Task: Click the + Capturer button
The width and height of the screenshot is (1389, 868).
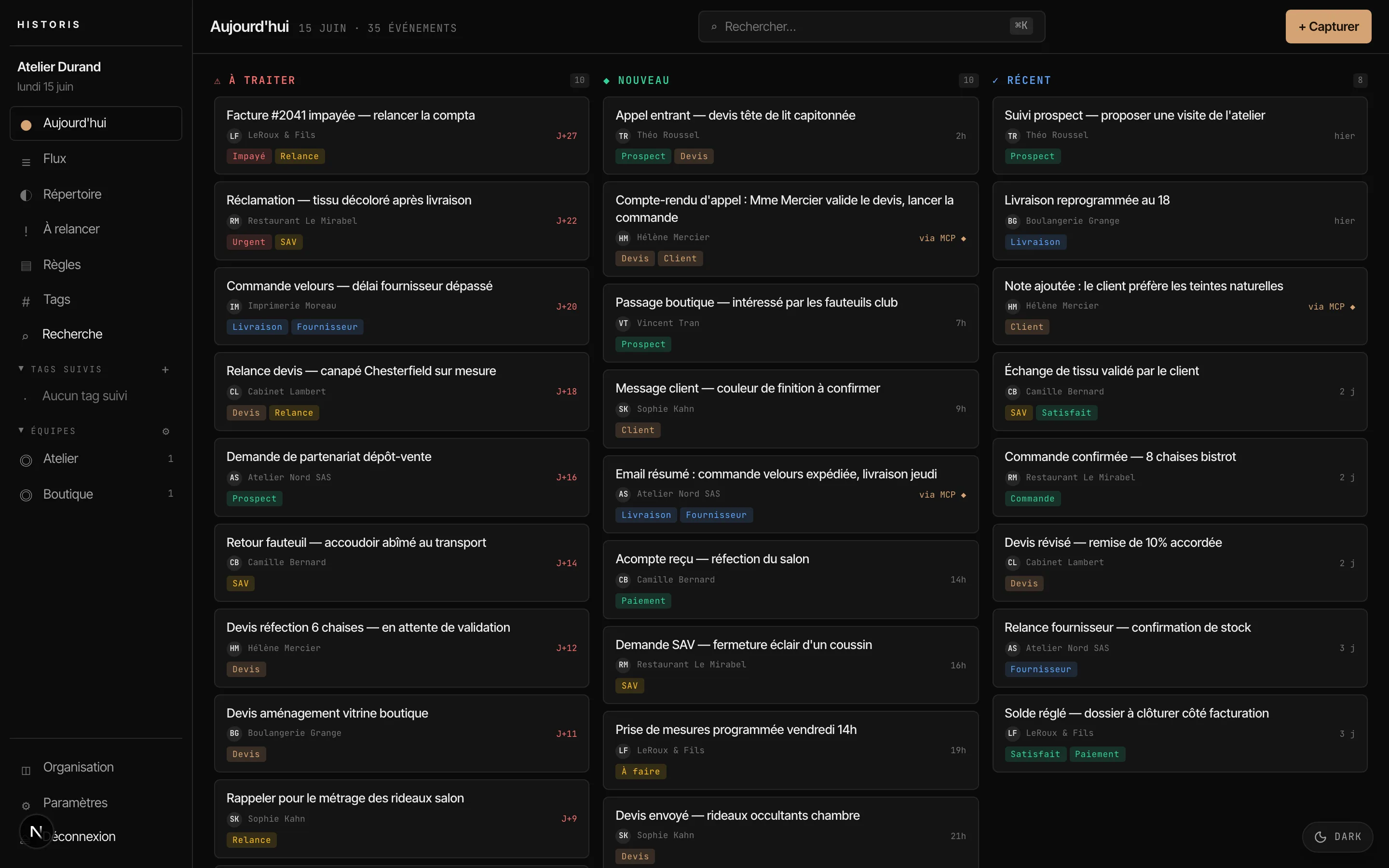Action: coord(1328,27)
